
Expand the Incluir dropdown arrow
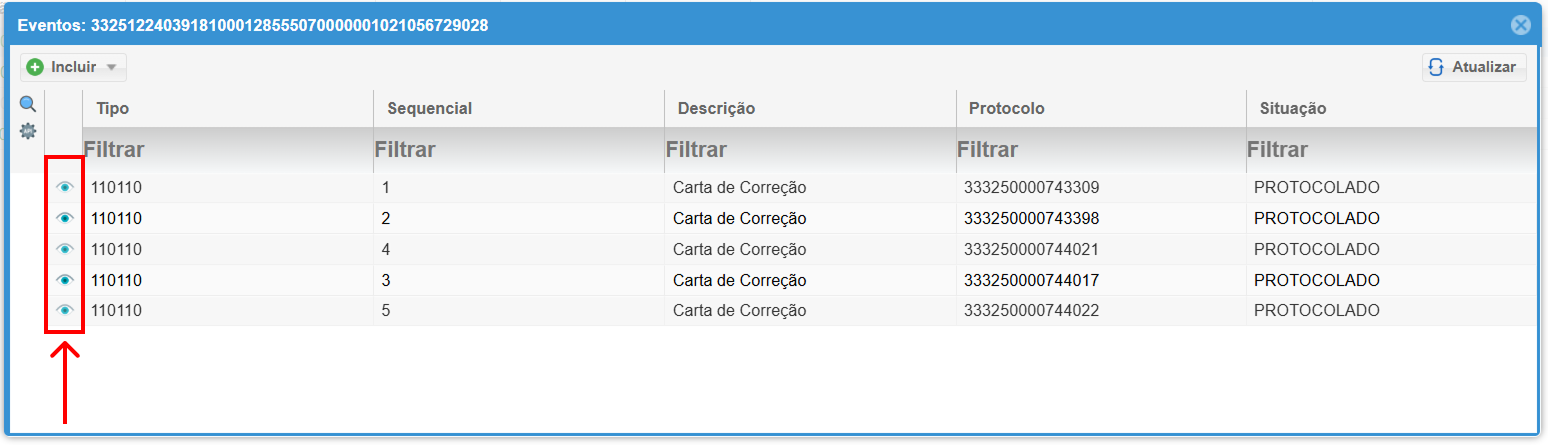(111, 68)
